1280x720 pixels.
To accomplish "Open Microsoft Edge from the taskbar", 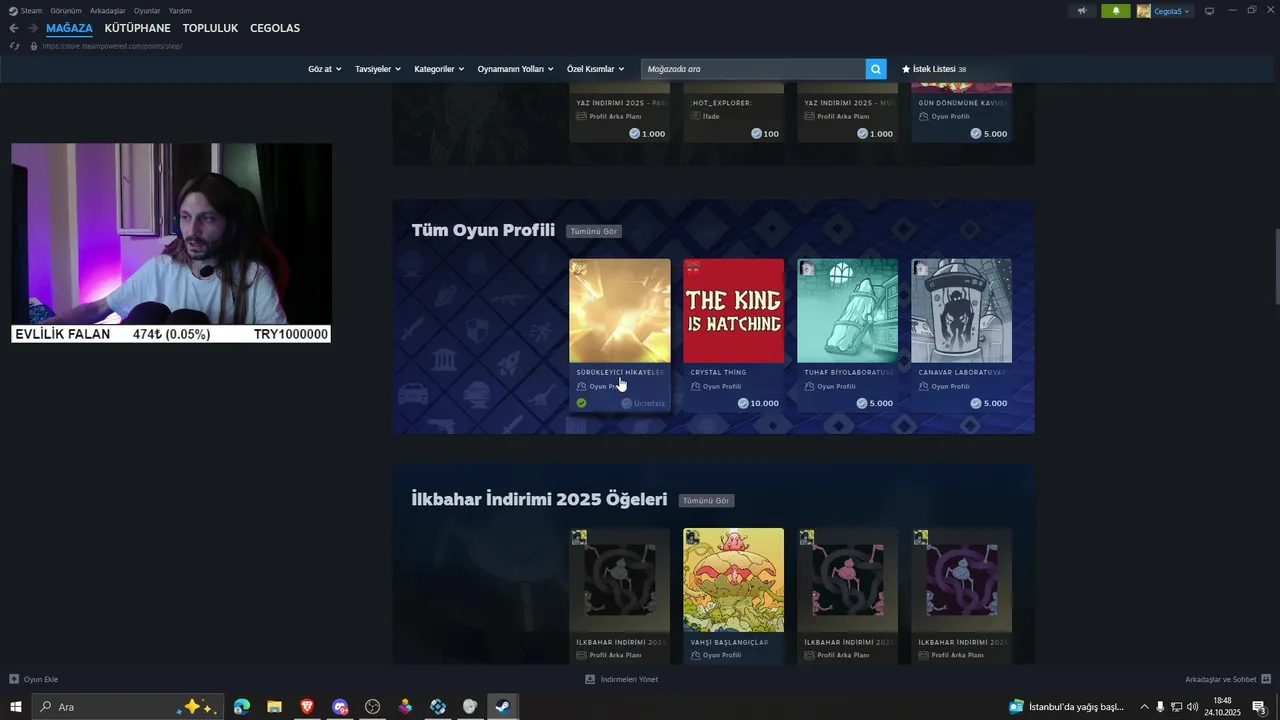I will tap(242, 707).
